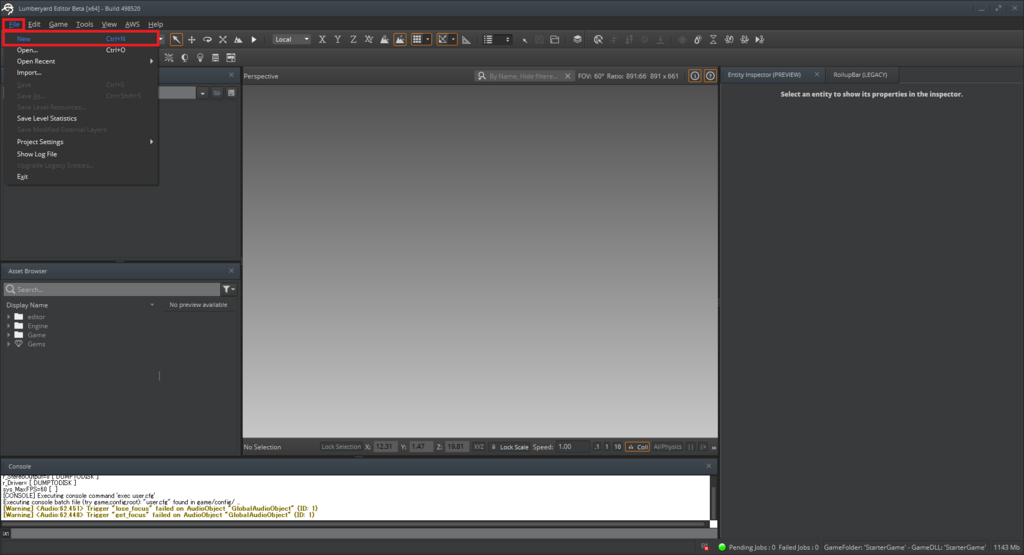The height and width of the screenshot is (555, 1024).
Task: Open the Asset Browser magnifier toolbar icon
Action: coord(598,40)
